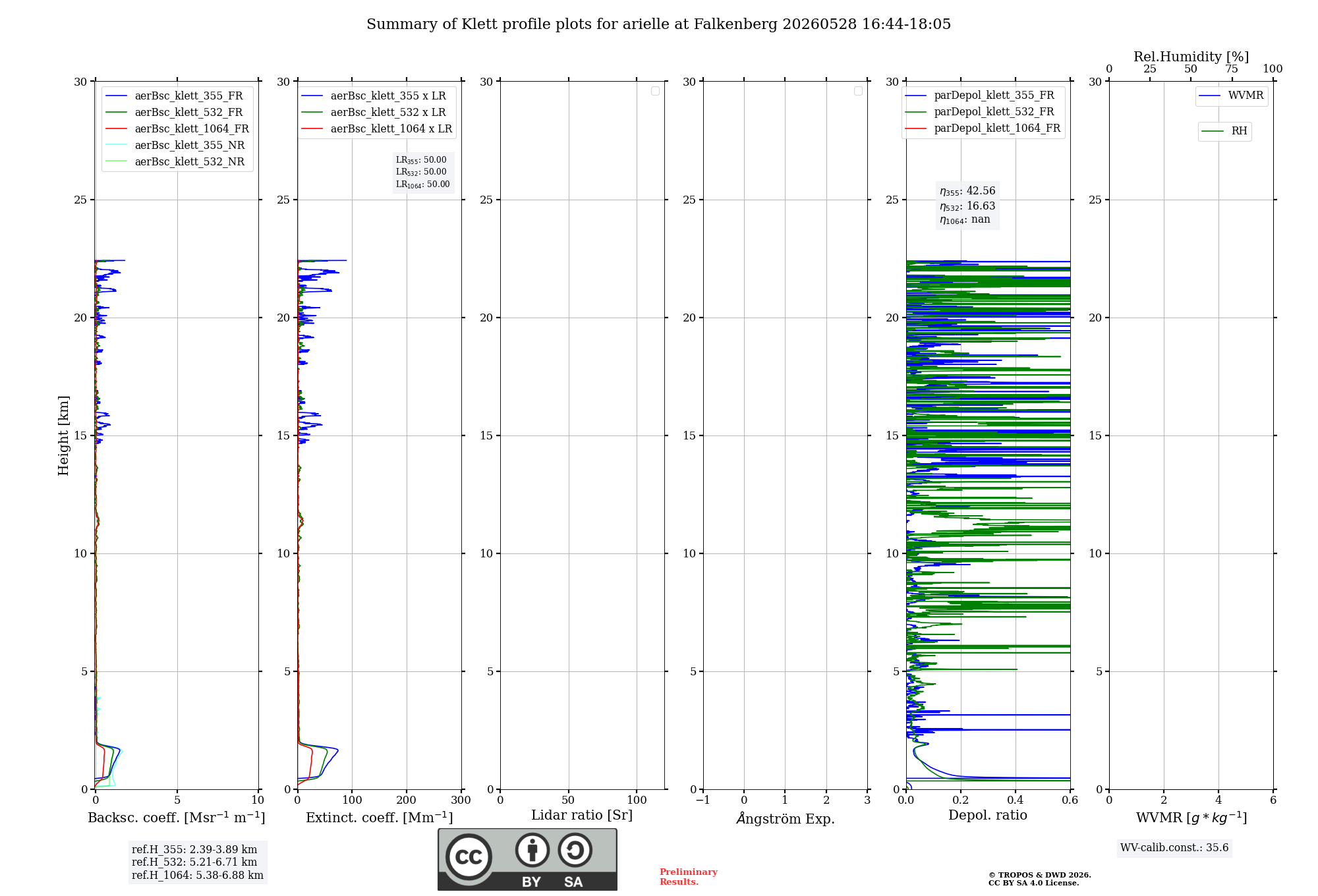The image size is (1318, 896).
Task: Click the WVMR [g*kg-1] axis label
Action: [x=1191, y=818]
